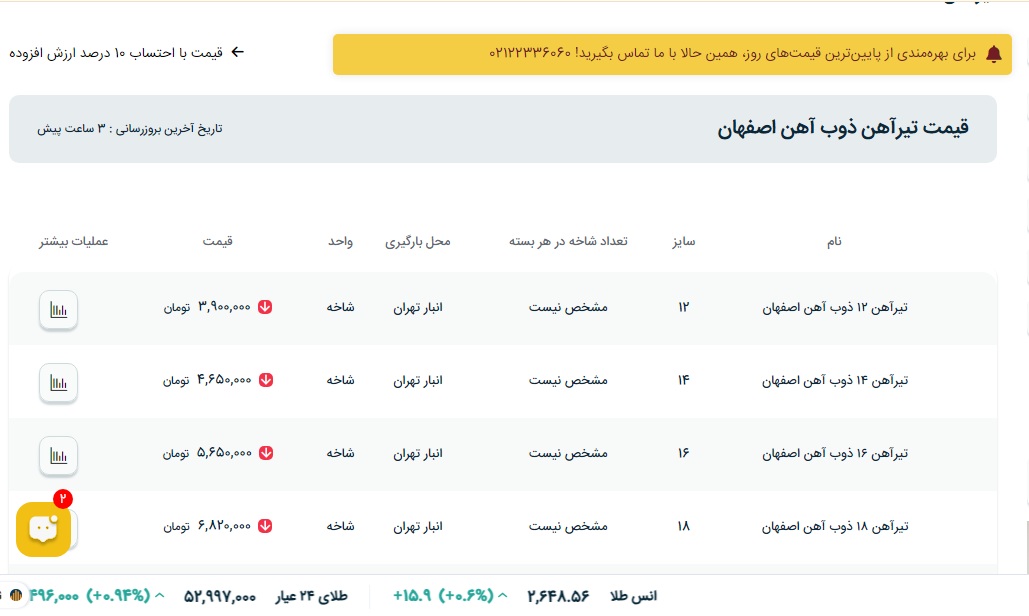Open the yellow chat widget
The height and width of the screenshot is (616, 1029).
point(43,528)
